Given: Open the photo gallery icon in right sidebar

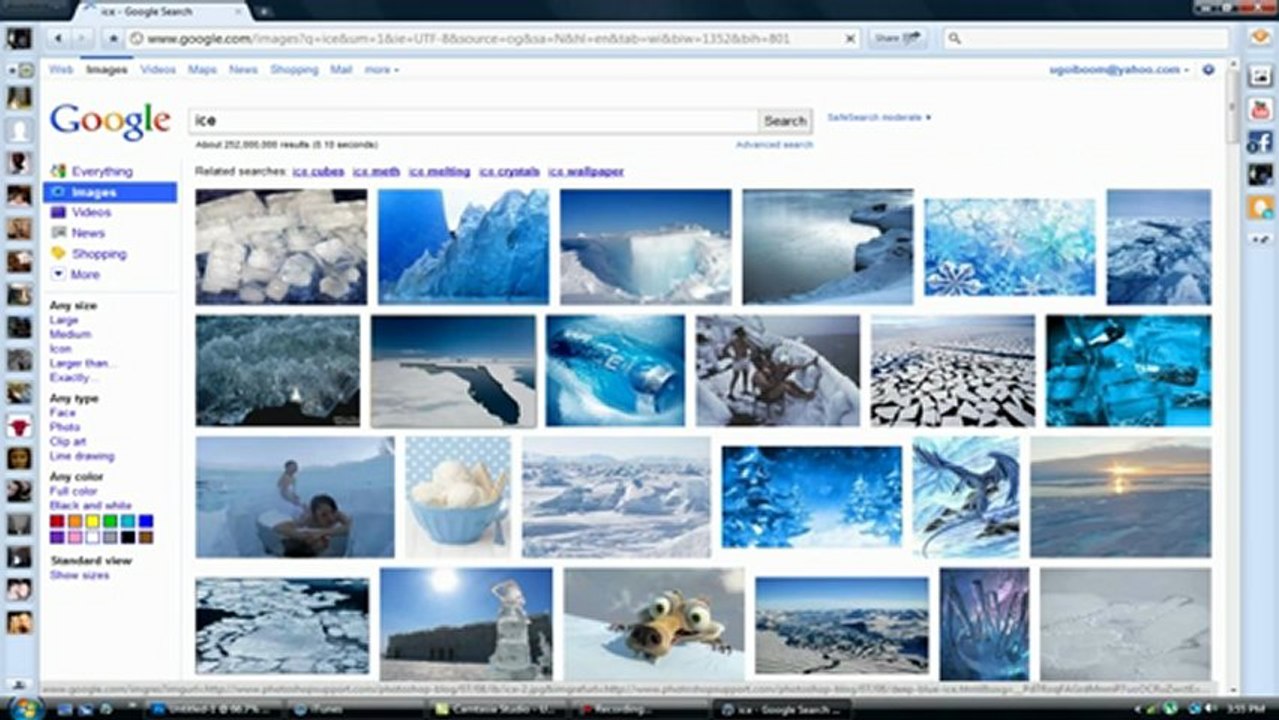Looking at the screenshot, I should click(1259, 75).
